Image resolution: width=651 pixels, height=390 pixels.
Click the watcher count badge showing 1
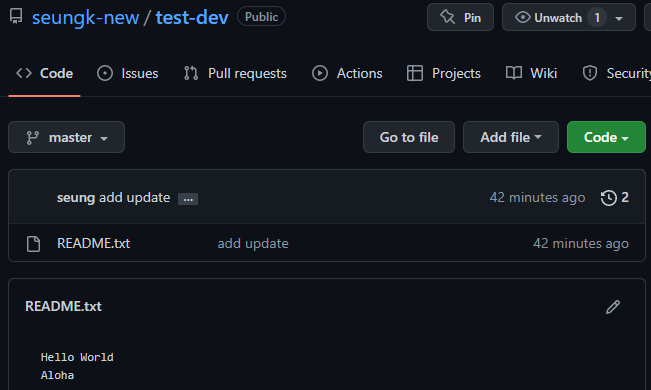pyautogui.click(x=597, y=18)
